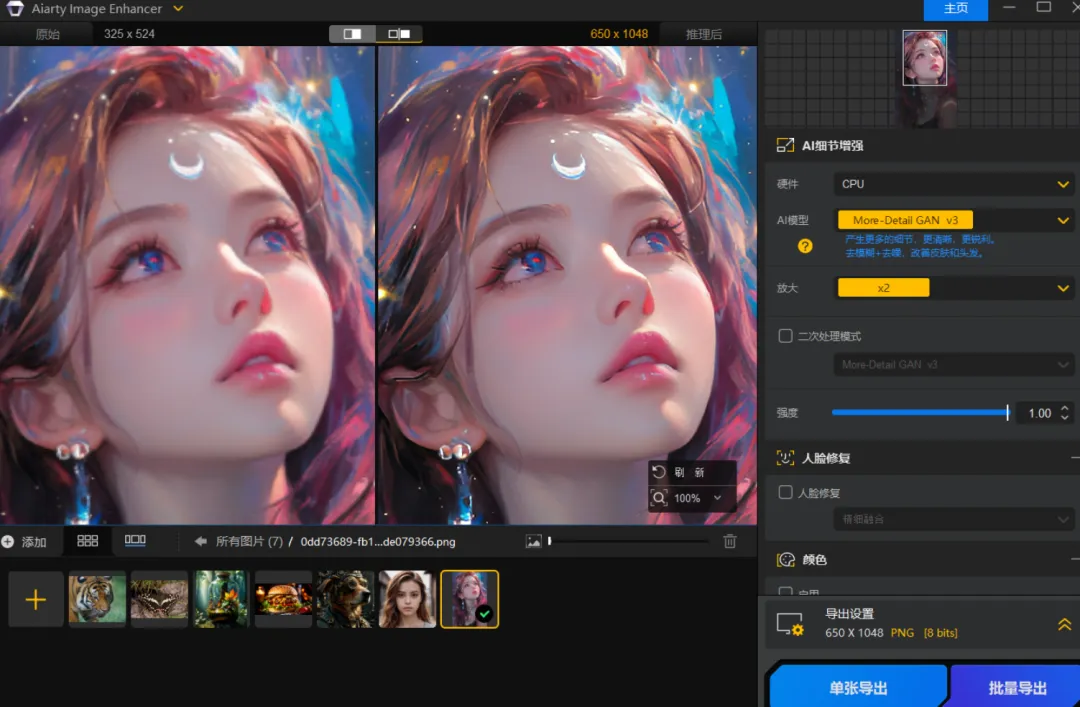
Task: Open the second-pass More-Detail GAN v3 dropdown
Action: click(954, 365)
